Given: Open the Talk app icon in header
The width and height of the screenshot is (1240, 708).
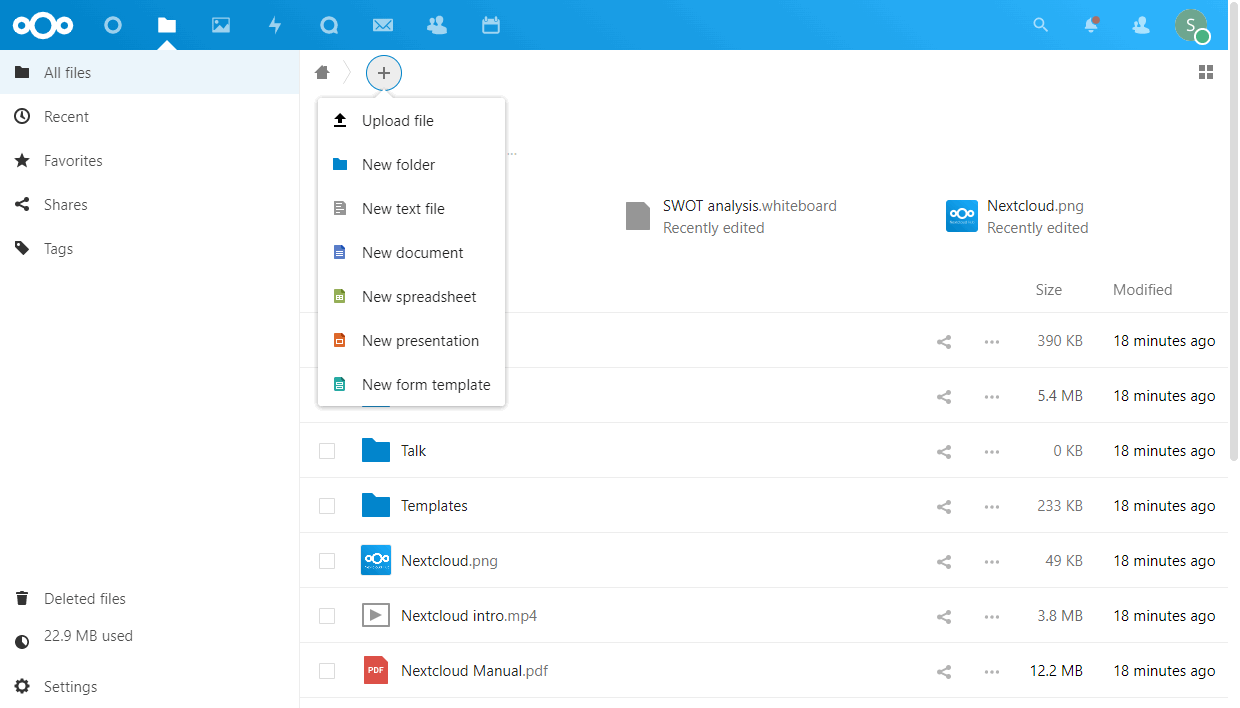Looking at the screenshot, I should point(329,25).
